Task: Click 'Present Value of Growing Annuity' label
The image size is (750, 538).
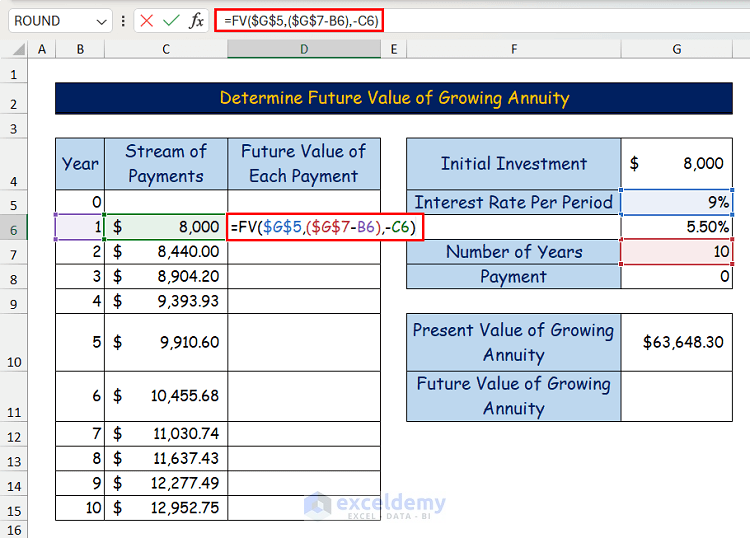Action: (x=514, y=342)
